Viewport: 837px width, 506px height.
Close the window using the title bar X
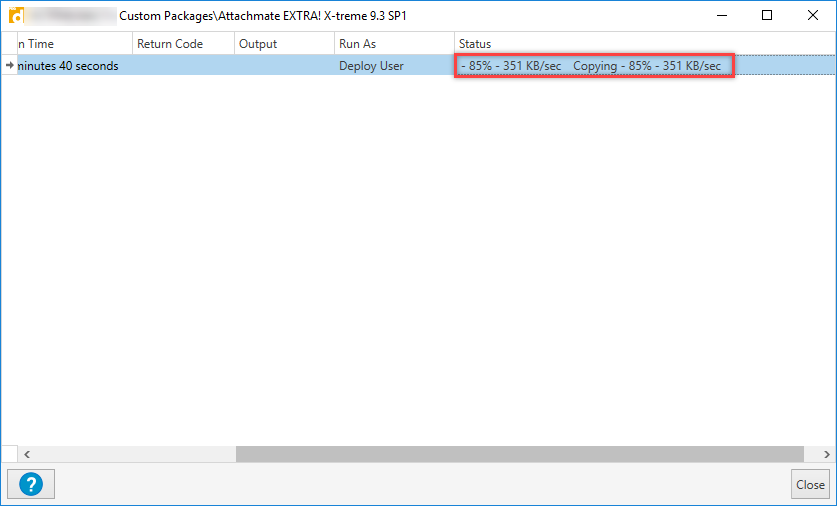pyautogui.click(x=811, y=16)
